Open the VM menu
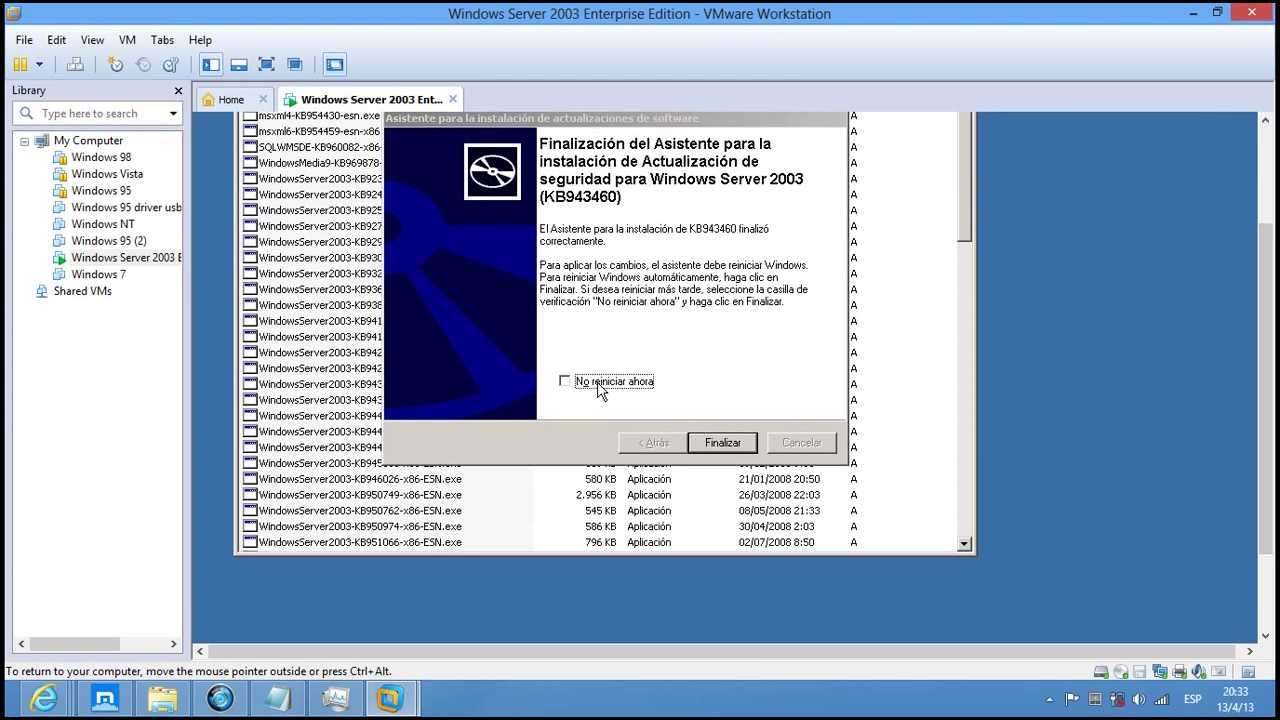 click(127, 40)
